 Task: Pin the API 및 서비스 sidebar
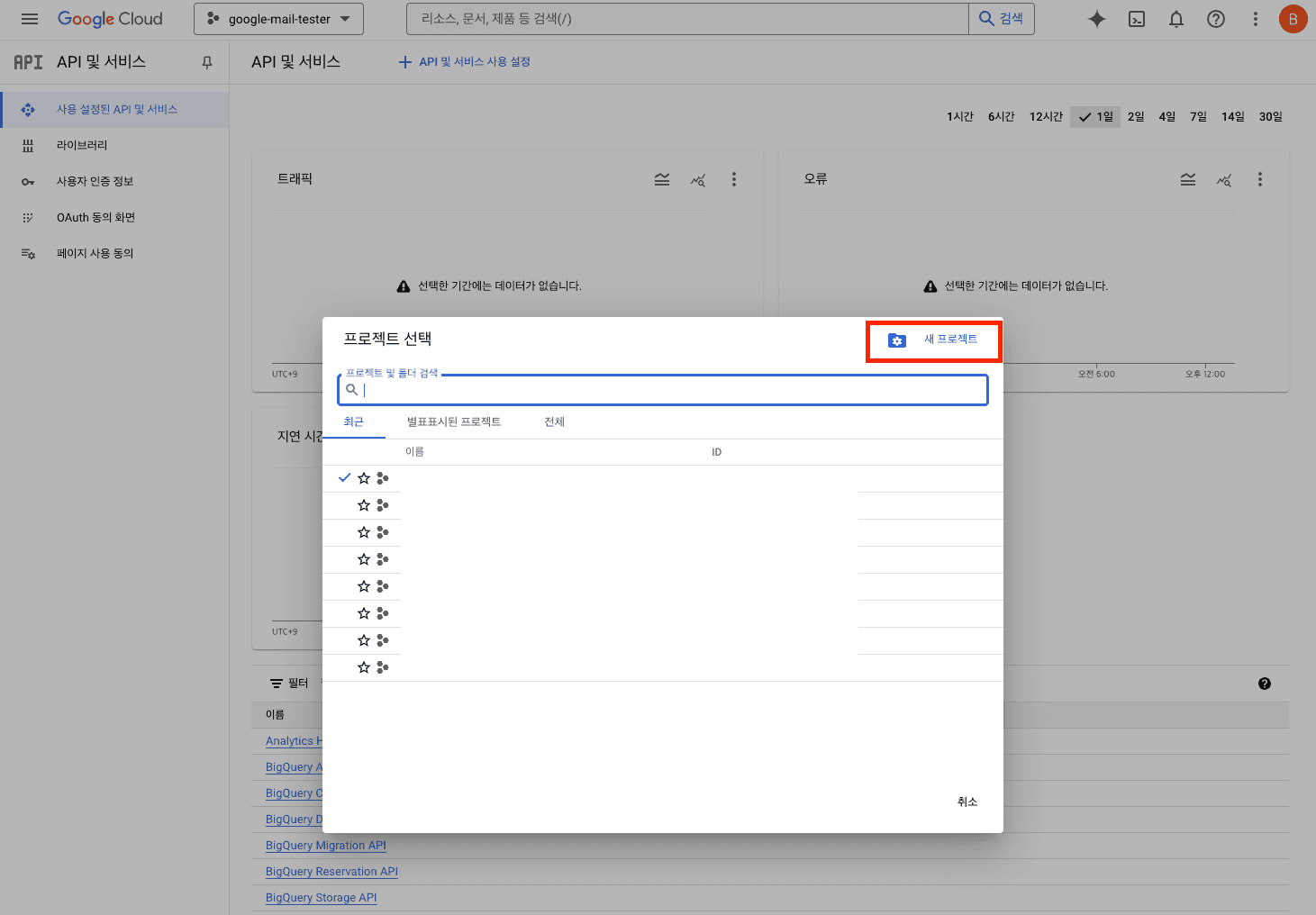(207, 62)
